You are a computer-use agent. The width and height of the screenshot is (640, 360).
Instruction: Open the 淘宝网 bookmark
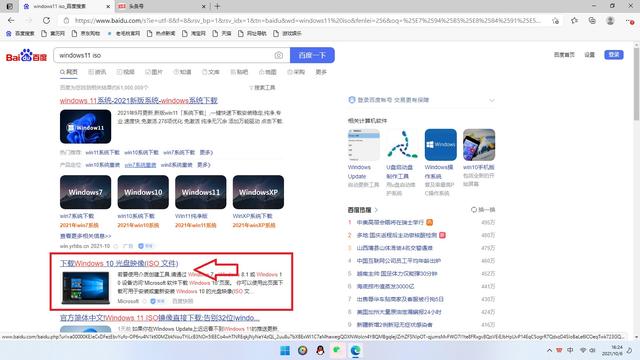click(194, 33)
